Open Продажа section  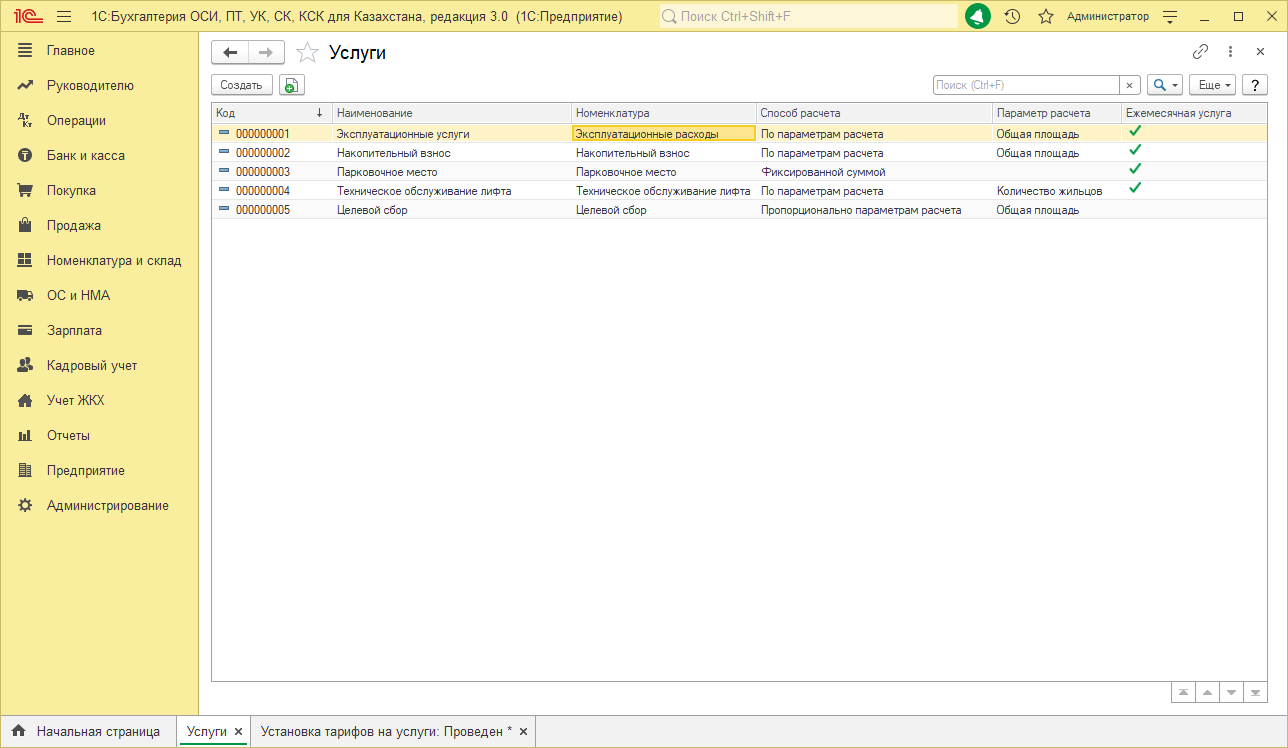tap(73, 225)
